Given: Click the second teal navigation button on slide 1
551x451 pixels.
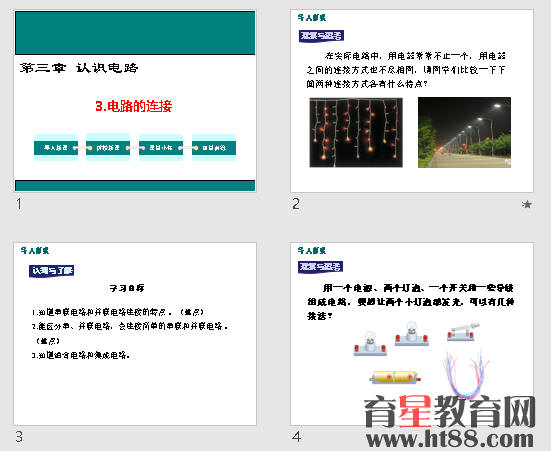Looking at the screenshot, I should [x=108, y=148].
